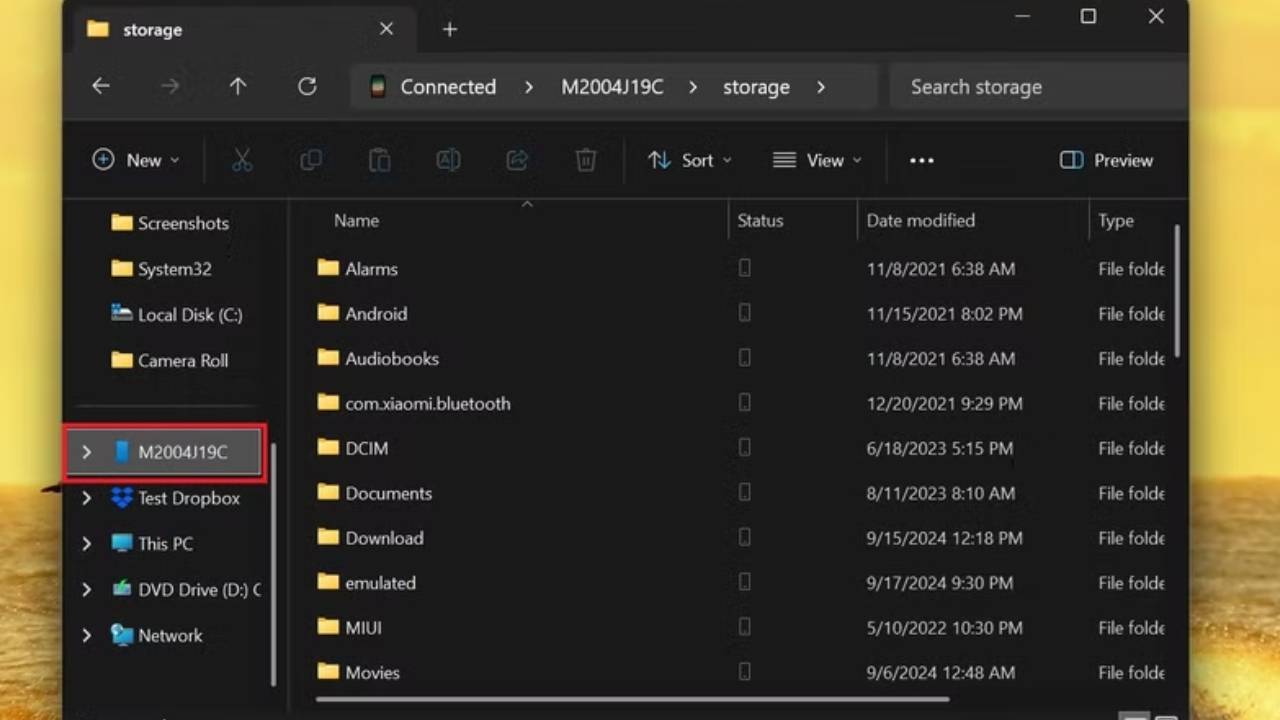Open new tab with plus button
The height and width of the screenshot is (720, 1280).
[x=450, y=30]
